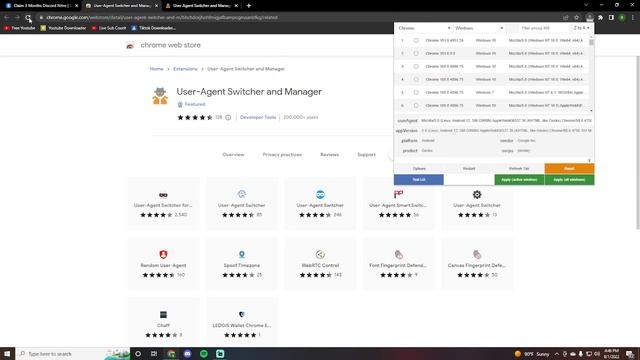640x360 pixels.
Task: Reload the current page
Action: [x=28, y=18]
